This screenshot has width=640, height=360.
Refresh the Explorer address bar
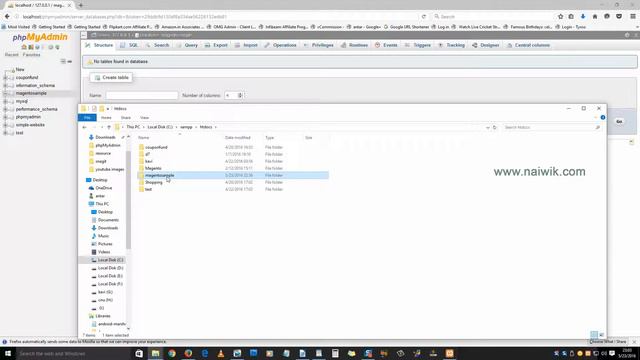[494, 127]
